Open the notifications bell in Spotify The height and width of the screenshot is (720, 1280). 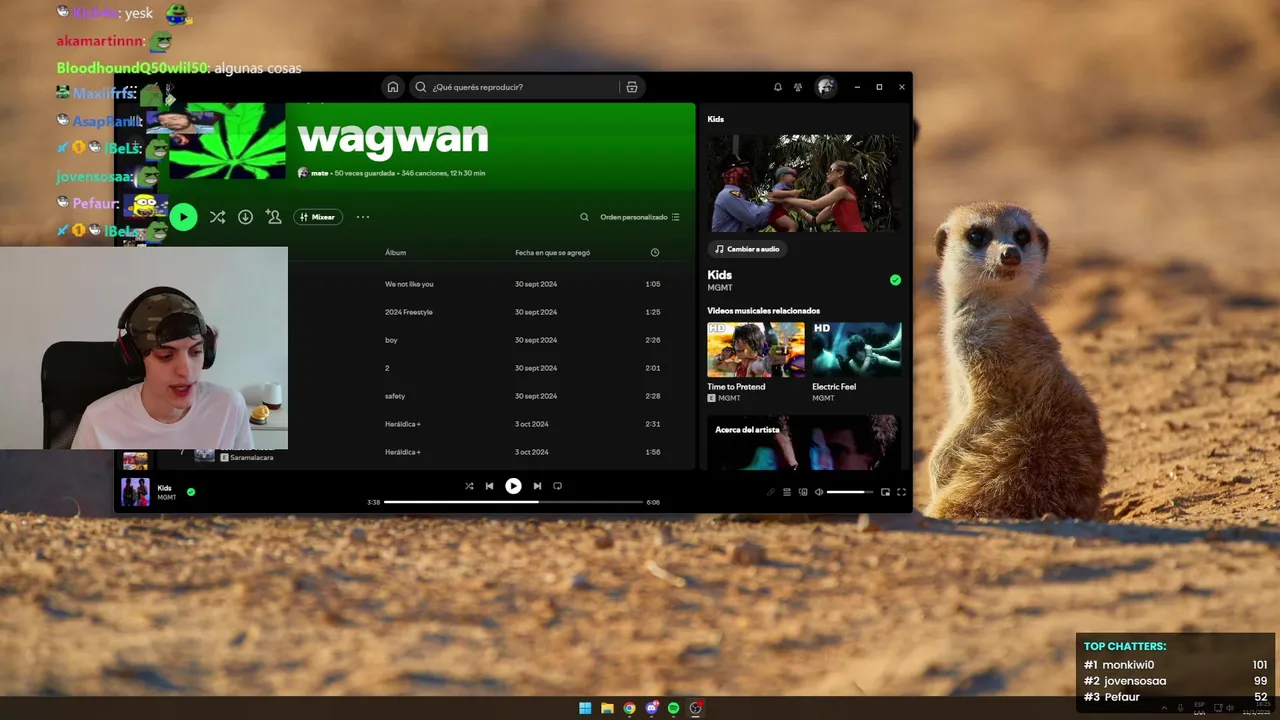(x=778, y=87)
